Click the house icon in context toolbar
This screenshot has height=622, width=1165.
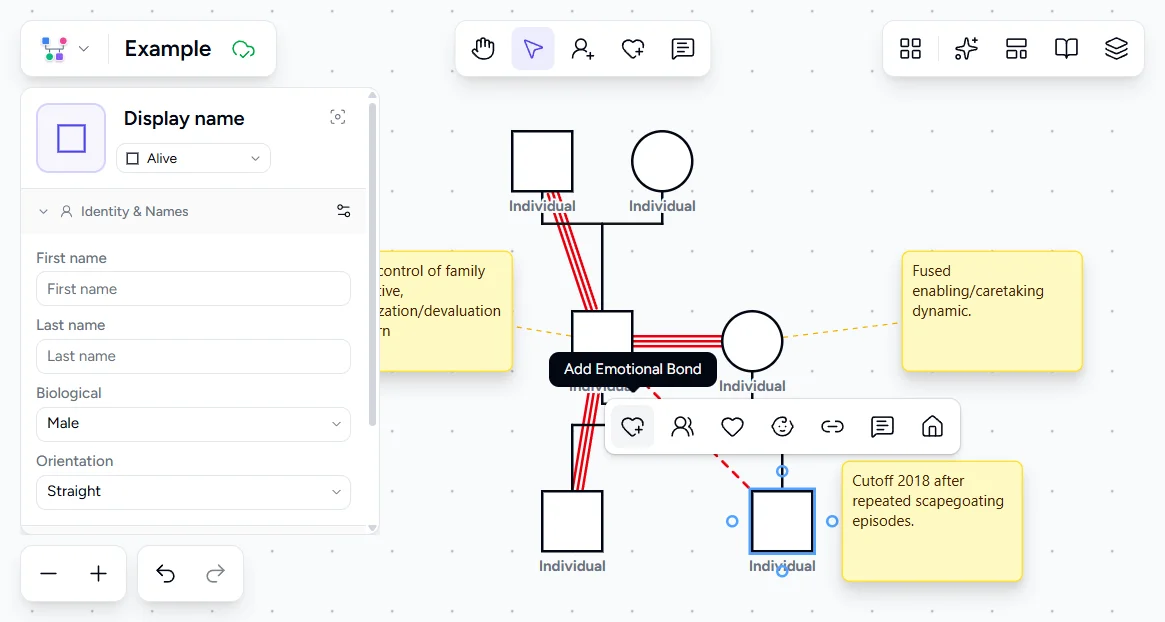pyautogui.click(x=932, y=427)
